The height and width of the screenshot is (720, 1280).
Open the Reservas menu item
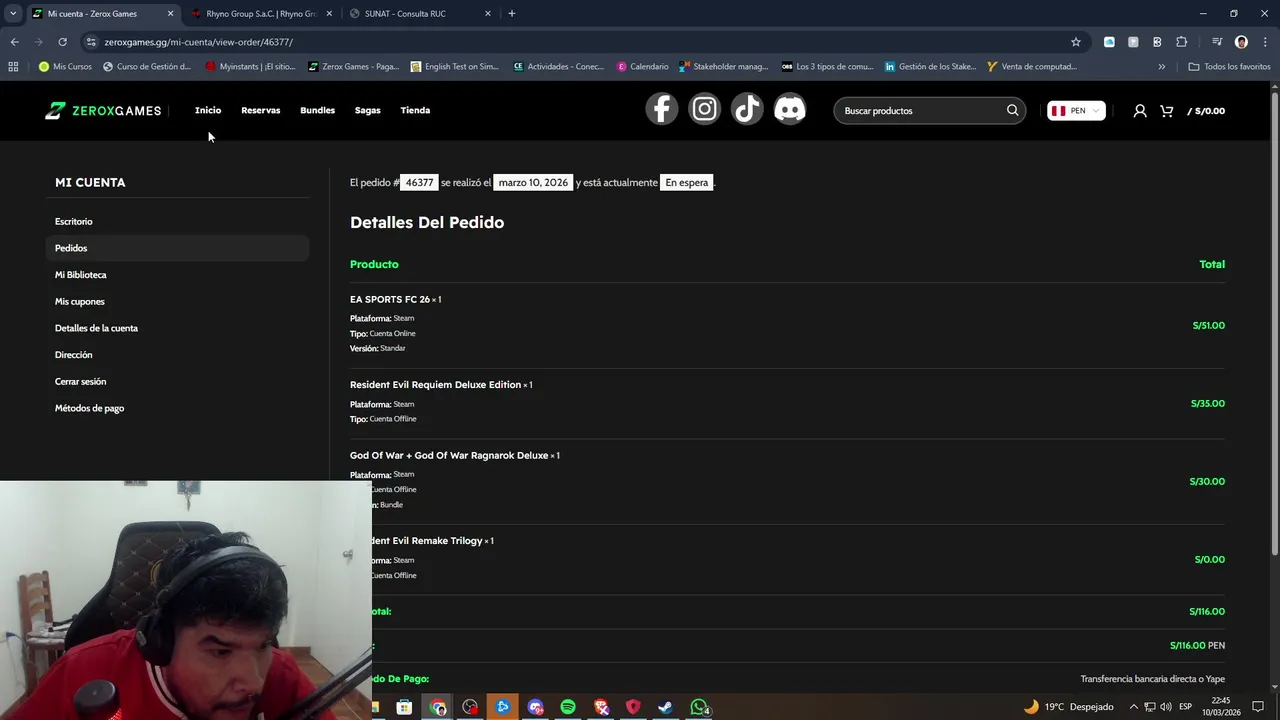260,110
